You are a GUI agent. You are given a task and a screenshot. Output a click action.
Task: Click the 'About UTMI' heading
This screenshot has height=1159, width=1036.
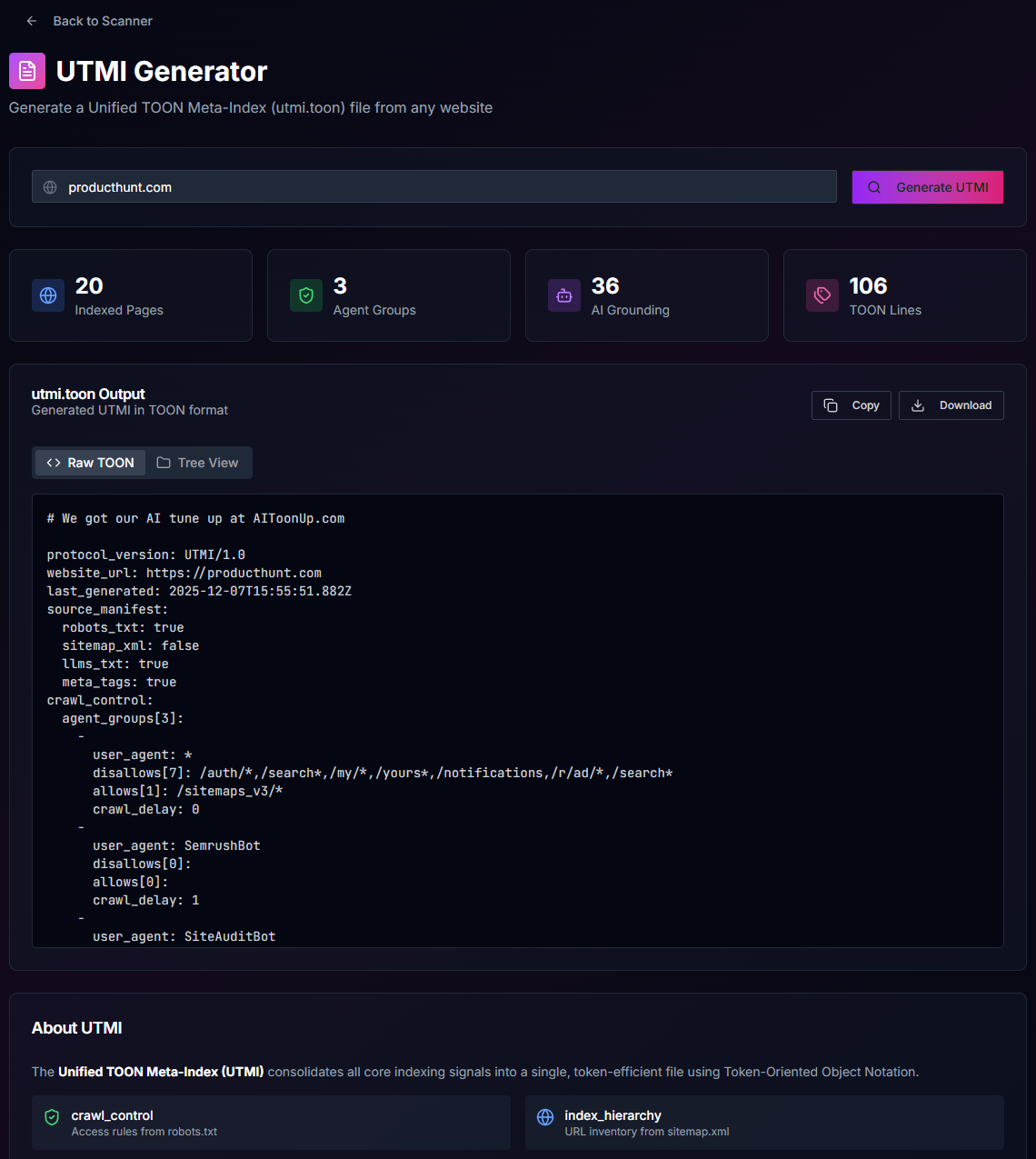77,1028
